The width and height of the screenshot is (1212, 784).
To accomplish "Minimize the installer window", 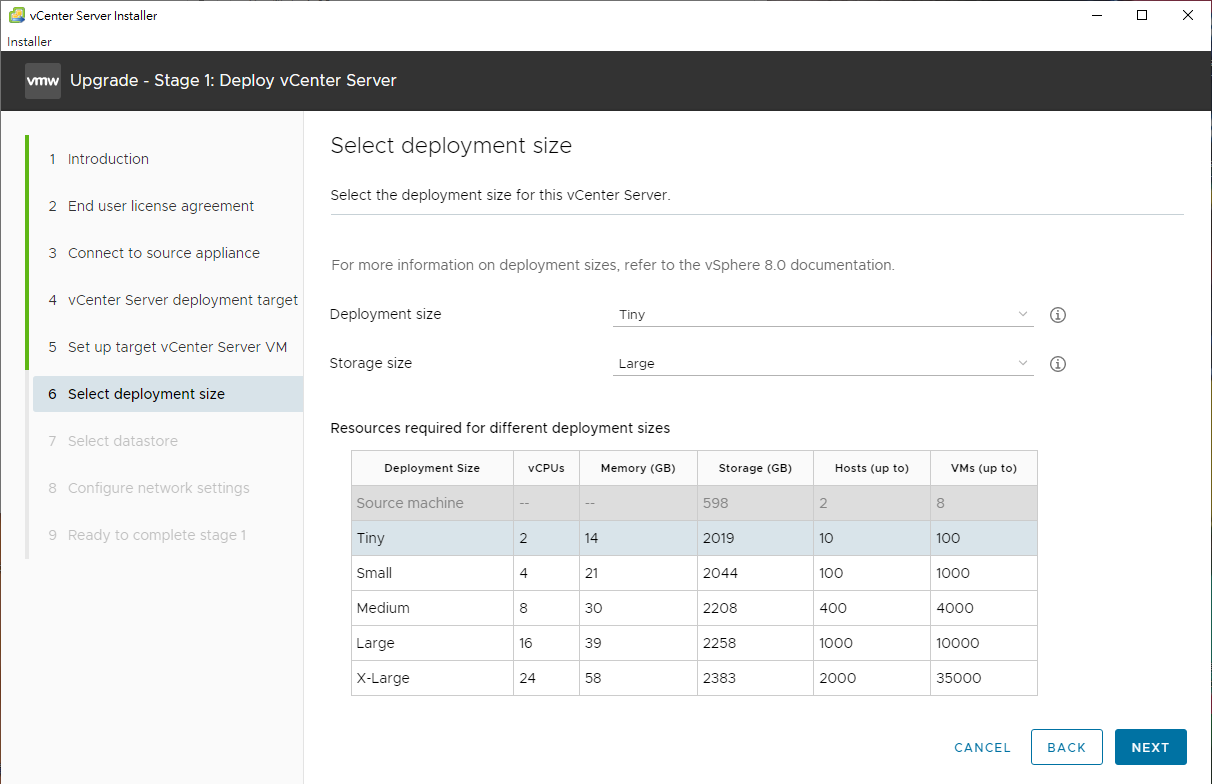I will tap(1096, 15).
